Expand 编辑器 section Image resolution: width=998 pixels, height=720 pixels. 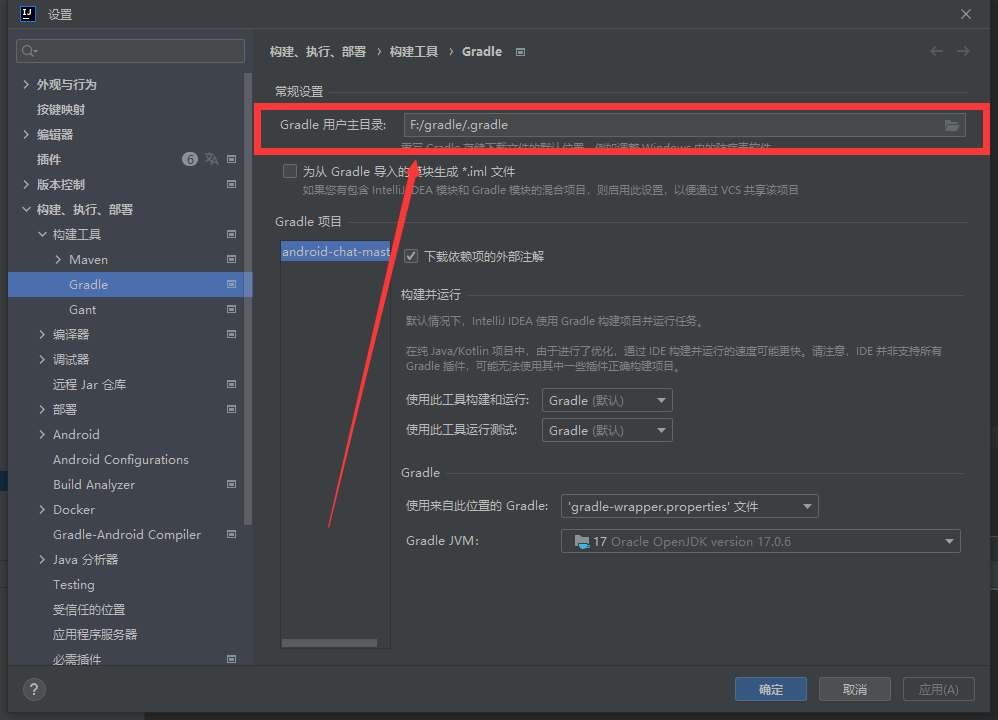coord(26,134)
